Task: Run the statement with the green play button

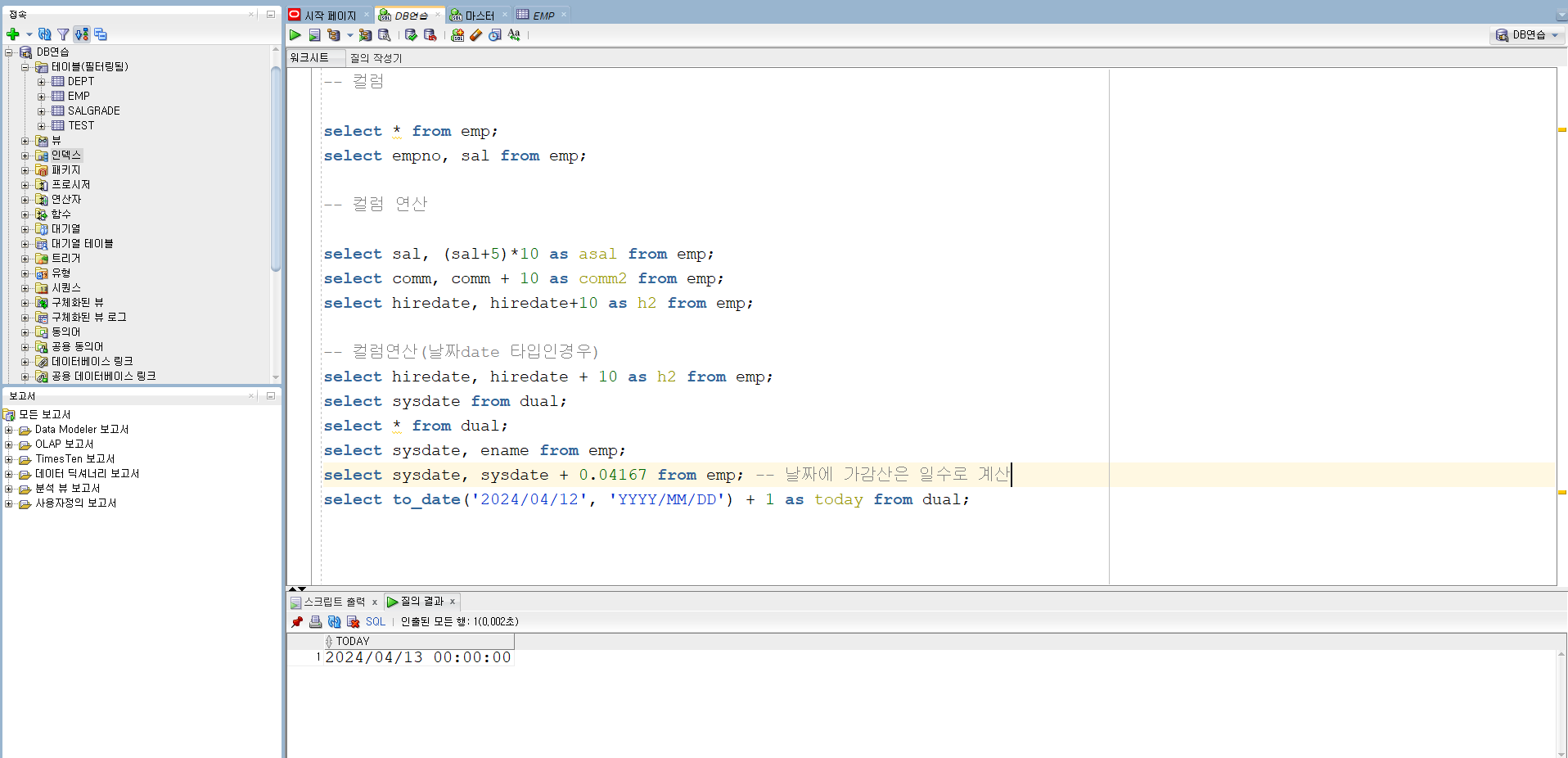Action: [295, 35]
